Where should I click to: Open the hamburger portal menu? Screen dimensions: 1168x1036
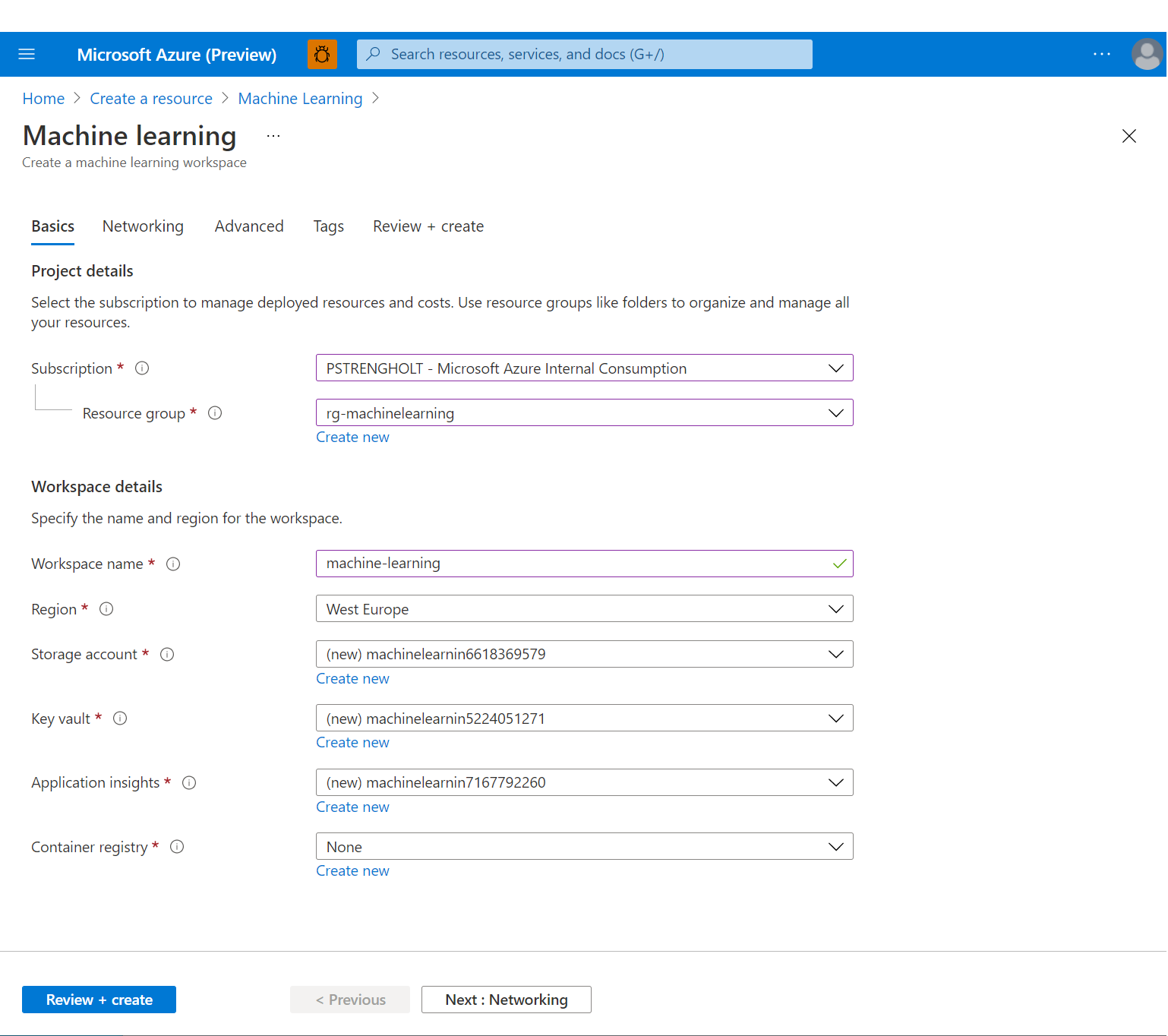[x=27, y=54]
